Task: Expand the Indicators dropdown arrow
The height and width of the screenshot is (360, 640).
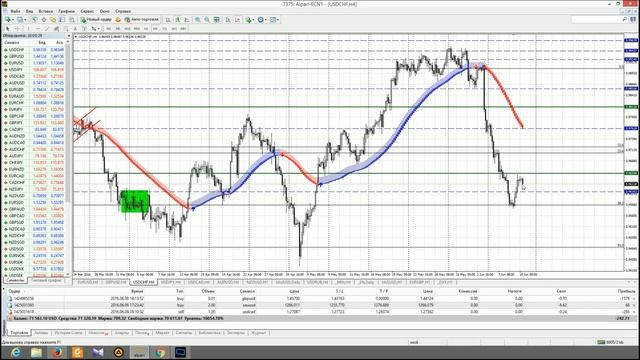Action: point(254,20)
